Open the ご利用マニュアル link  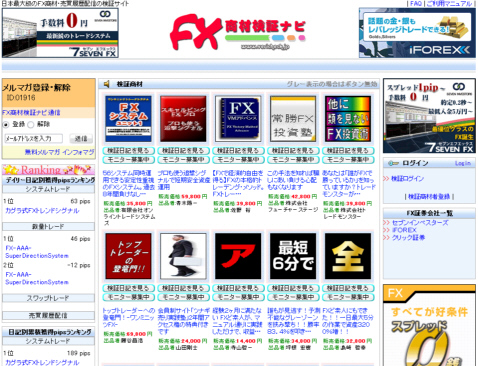(449, 3)
